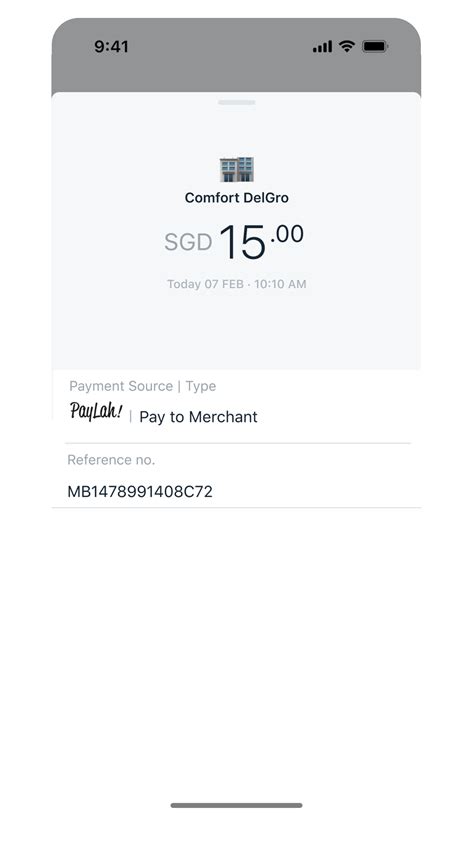Tap the home indicator bar at bottom

click(236, 805)
